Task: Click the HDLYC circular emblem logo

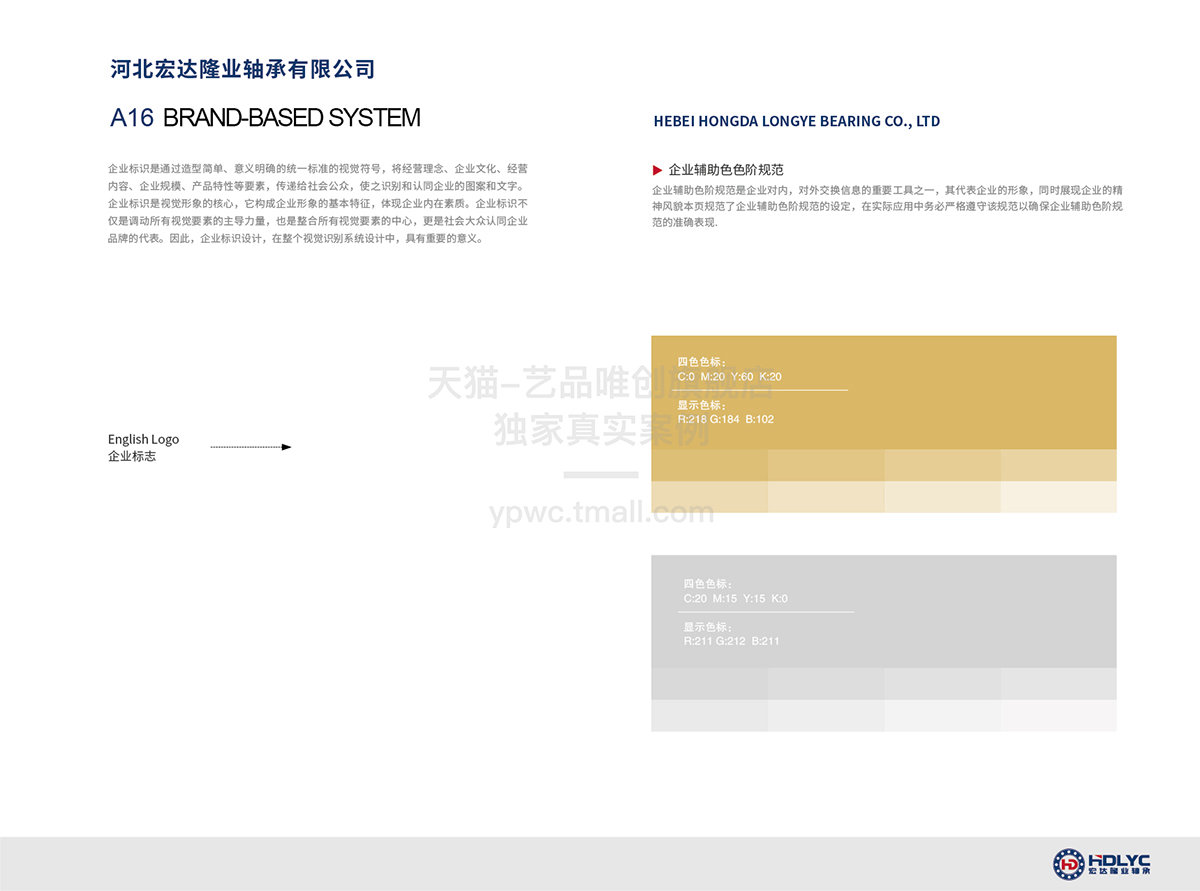Action: pos(1069,864)
